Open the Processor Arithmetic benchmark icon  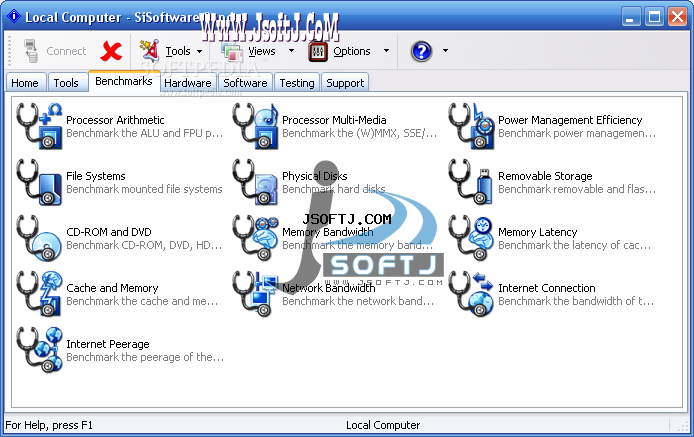(x=39, y=126)
